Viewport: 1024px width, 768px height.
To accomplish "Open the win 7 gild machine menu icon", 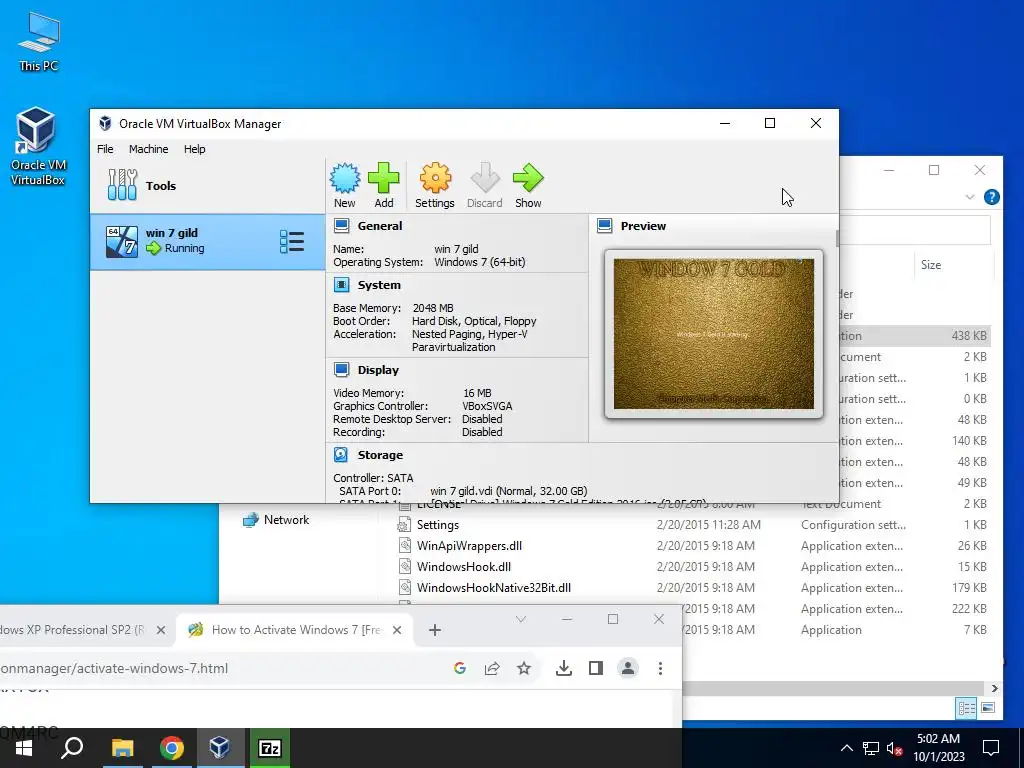I will pos(292,242).
